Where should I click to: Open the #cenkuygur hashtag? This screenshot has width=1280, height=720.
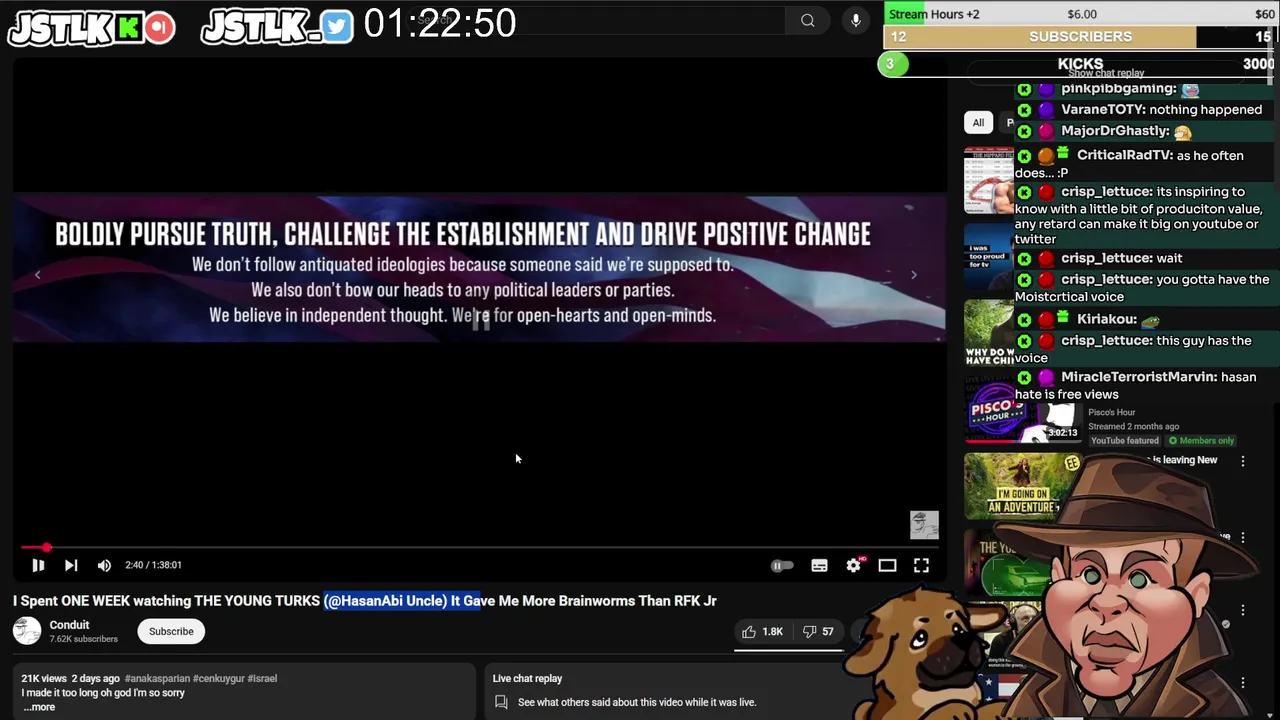tap(219, 679)
